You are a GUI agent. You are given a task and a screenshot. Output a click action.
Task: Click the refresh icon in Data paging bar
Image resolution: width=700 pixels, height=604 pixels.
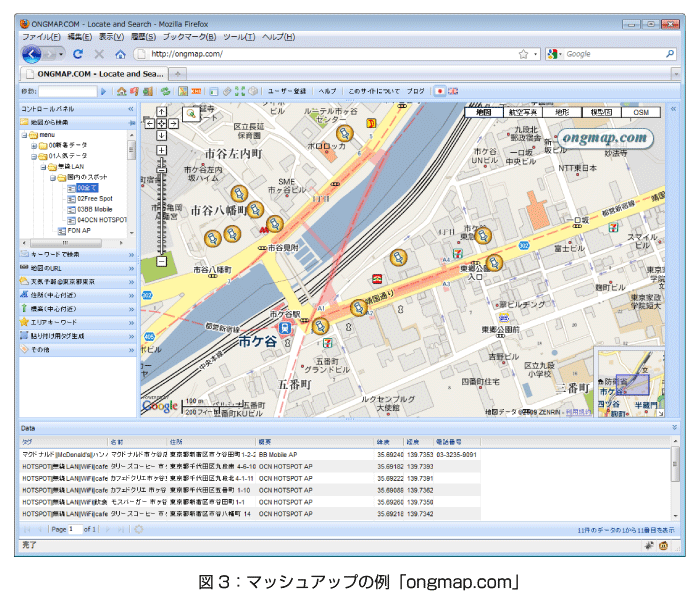[139, 529]
